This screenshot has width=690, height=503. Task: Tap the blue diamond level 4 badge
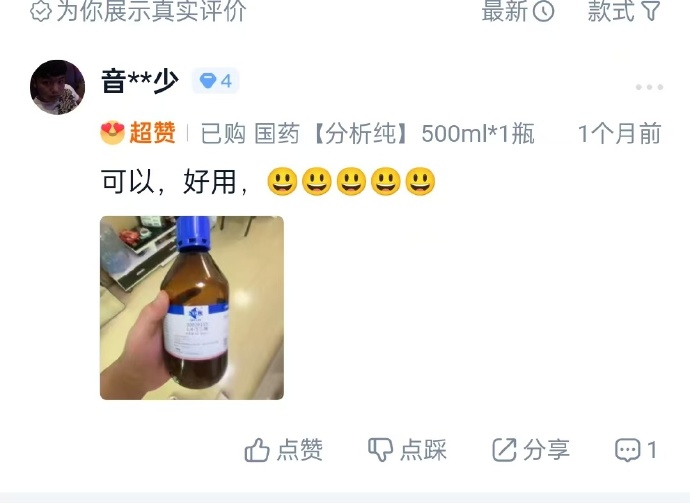pos(215,81)
